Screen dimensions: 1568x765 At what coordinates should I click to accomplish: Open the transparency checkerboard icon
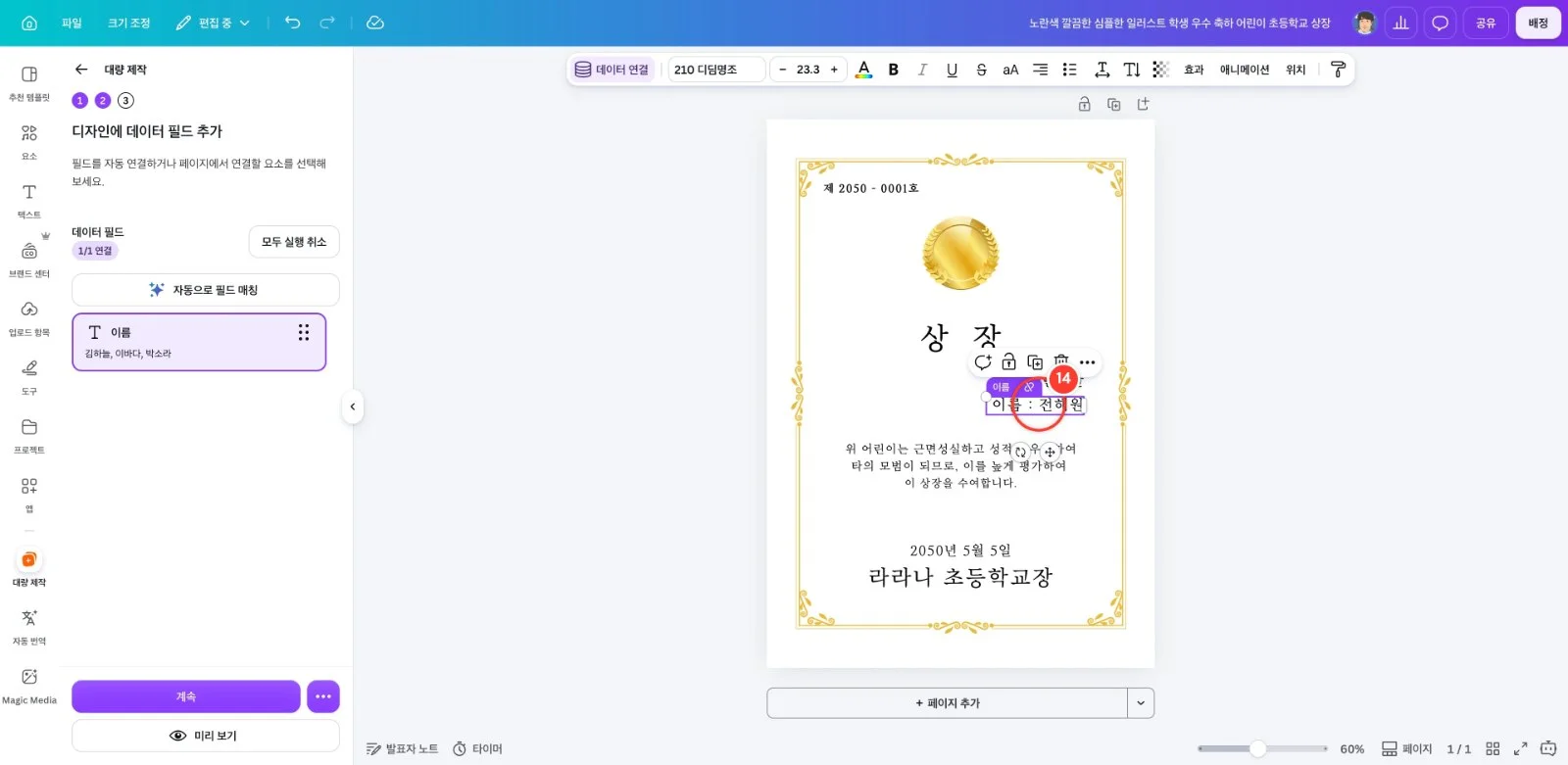click(x=1161, y=70)
